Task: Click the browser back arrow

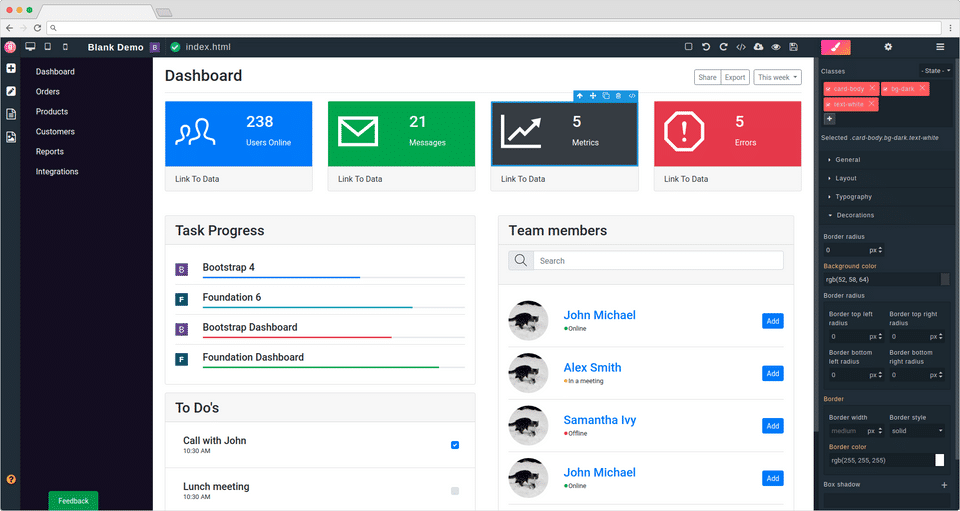Action: (x=9, y=28)
